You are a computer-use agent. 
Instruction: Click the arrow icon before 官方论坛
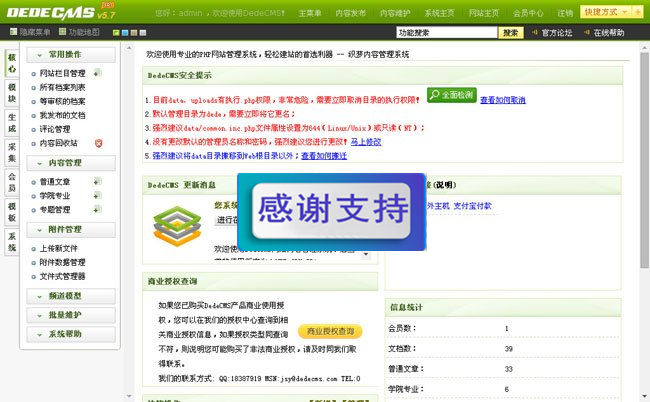click(535, 32)
